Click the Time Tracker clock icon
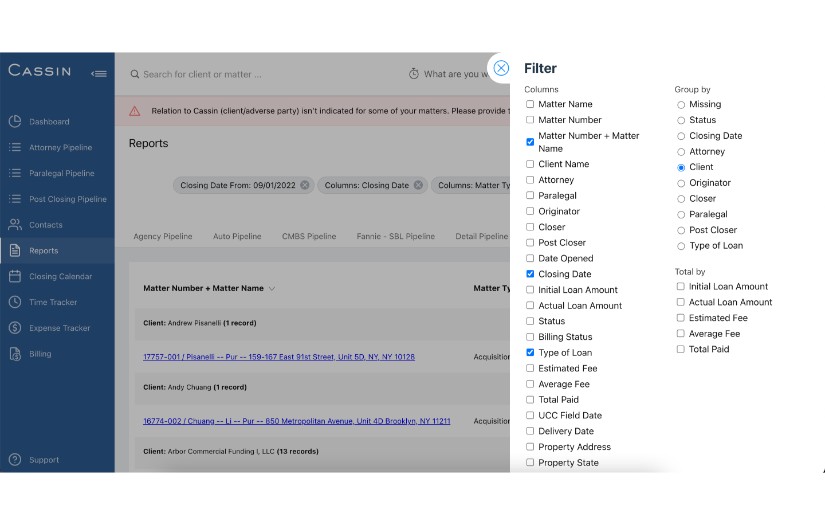Image resolution: width=825 pixels, height=525 pixels. (x=15, y=301)
